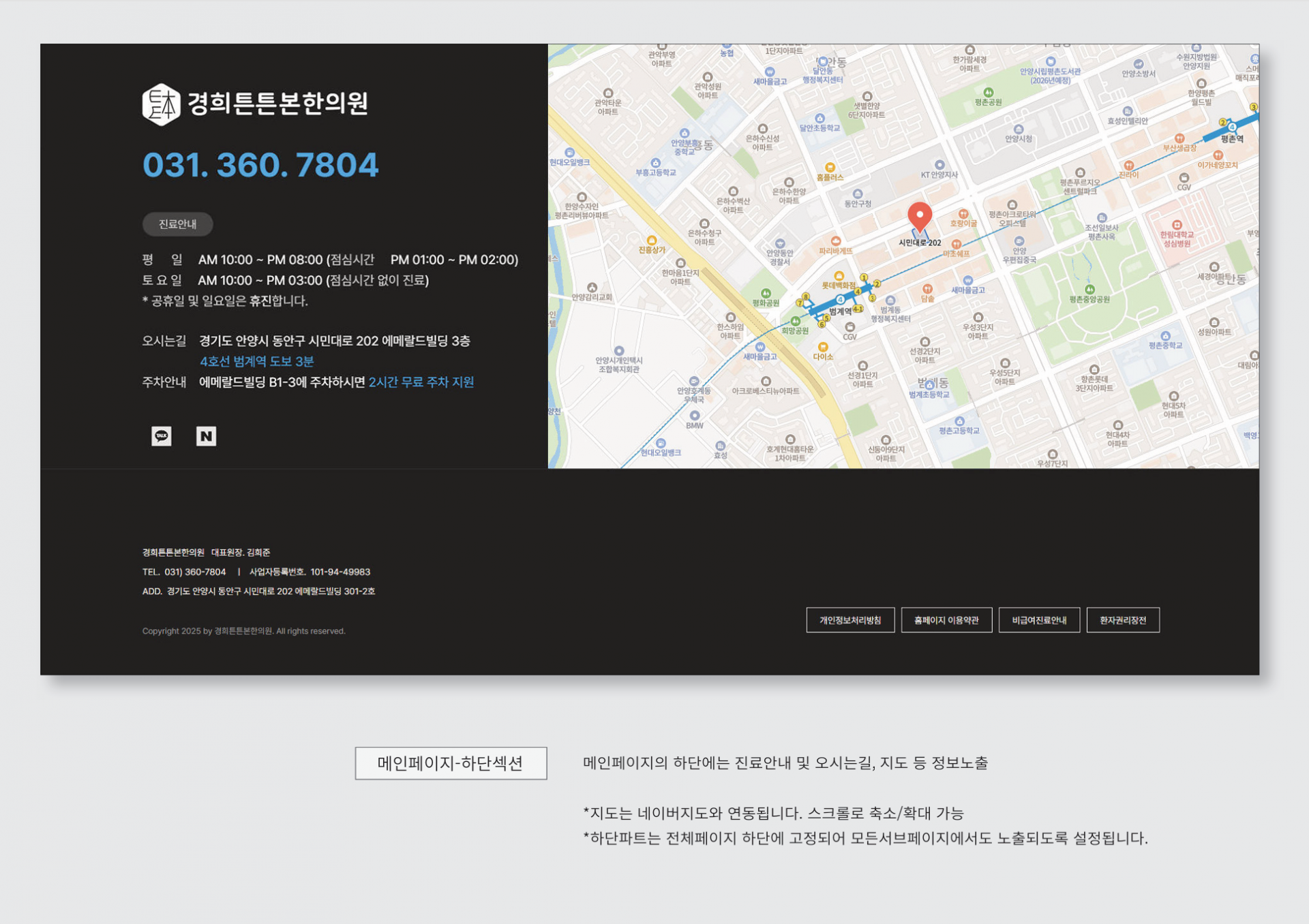
Task: Click the 2시간 무료 주차 지원 text
Action: click(421, 382)
